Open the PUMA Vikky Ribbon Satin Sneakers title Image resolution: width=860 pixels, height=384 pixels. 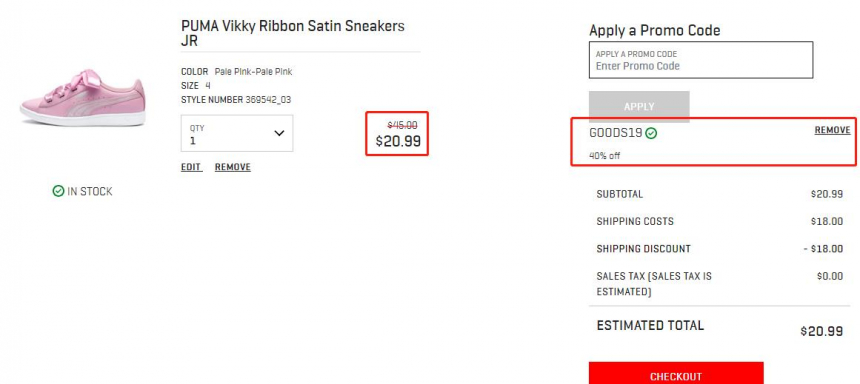click(x=293, y=33)
